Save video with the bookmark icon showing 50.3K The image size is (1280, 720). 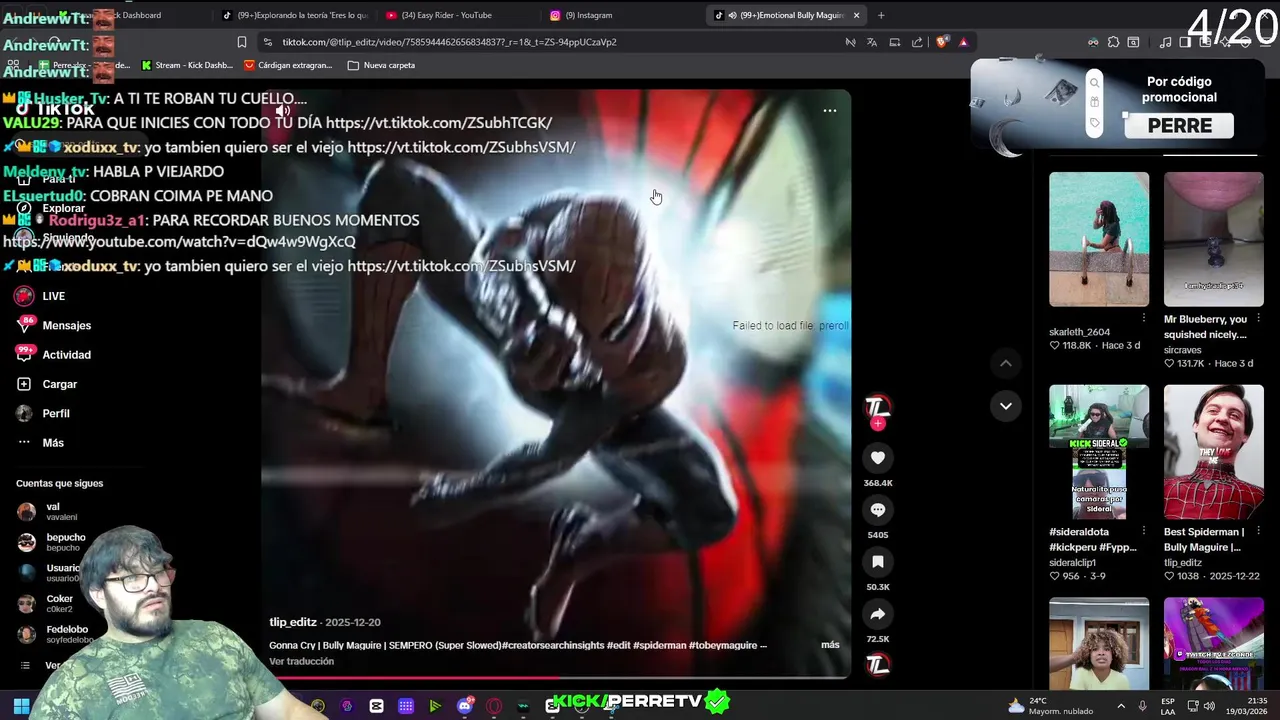pyautogui.click(x=877, y=562)
